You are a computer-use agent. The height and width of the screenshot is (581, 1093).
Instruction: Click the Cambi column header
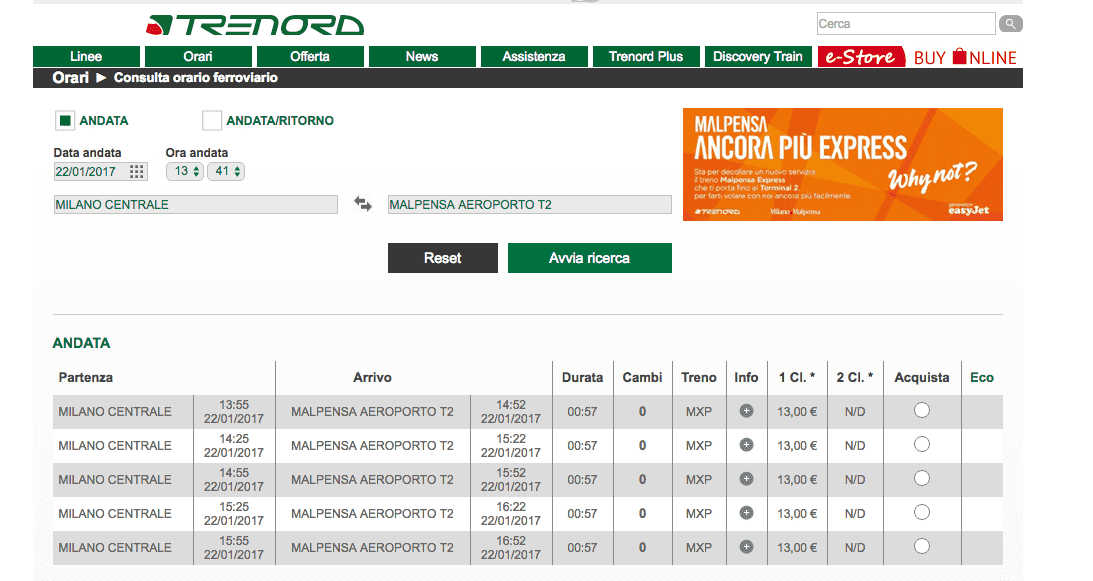point(642,377)
